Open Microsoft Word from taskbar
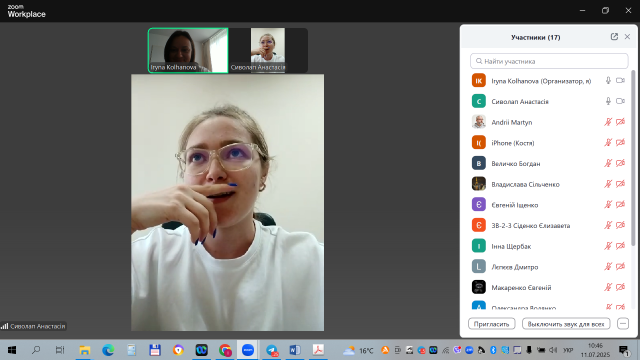The height and width of the screenshot is (360, 640). (x=295, y=350)
